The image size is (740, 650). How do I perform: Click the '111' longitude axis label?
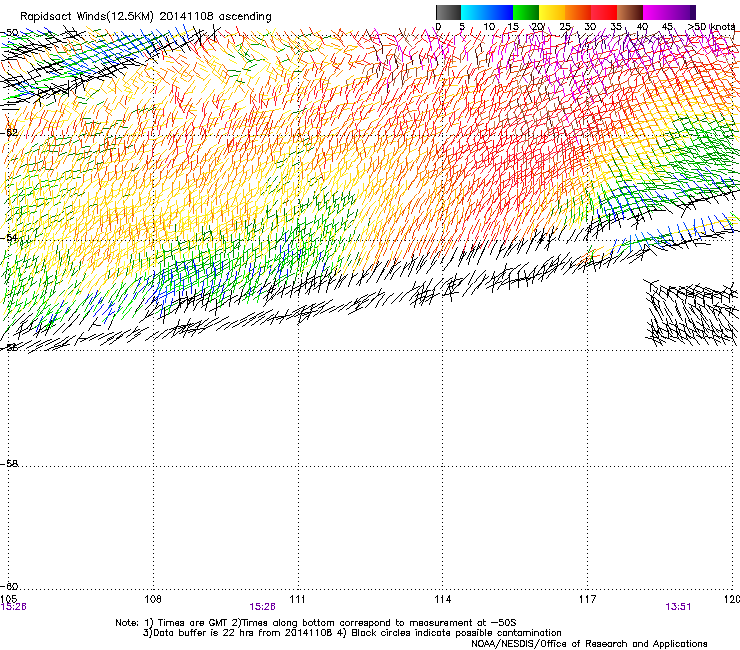(x=298, y=599)
